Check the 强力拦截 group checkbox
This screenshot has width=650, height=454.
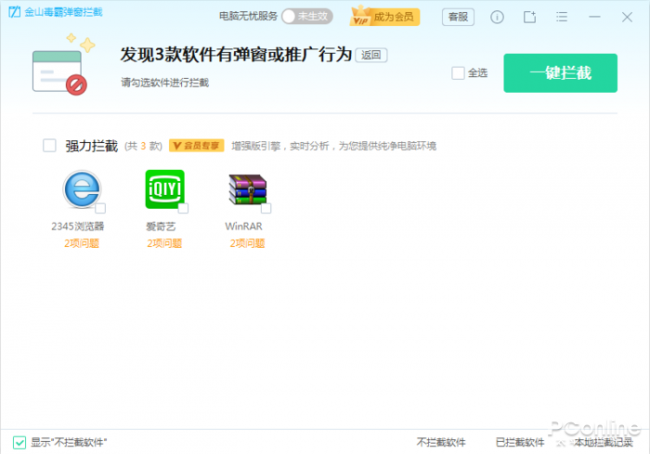(50, 146)
